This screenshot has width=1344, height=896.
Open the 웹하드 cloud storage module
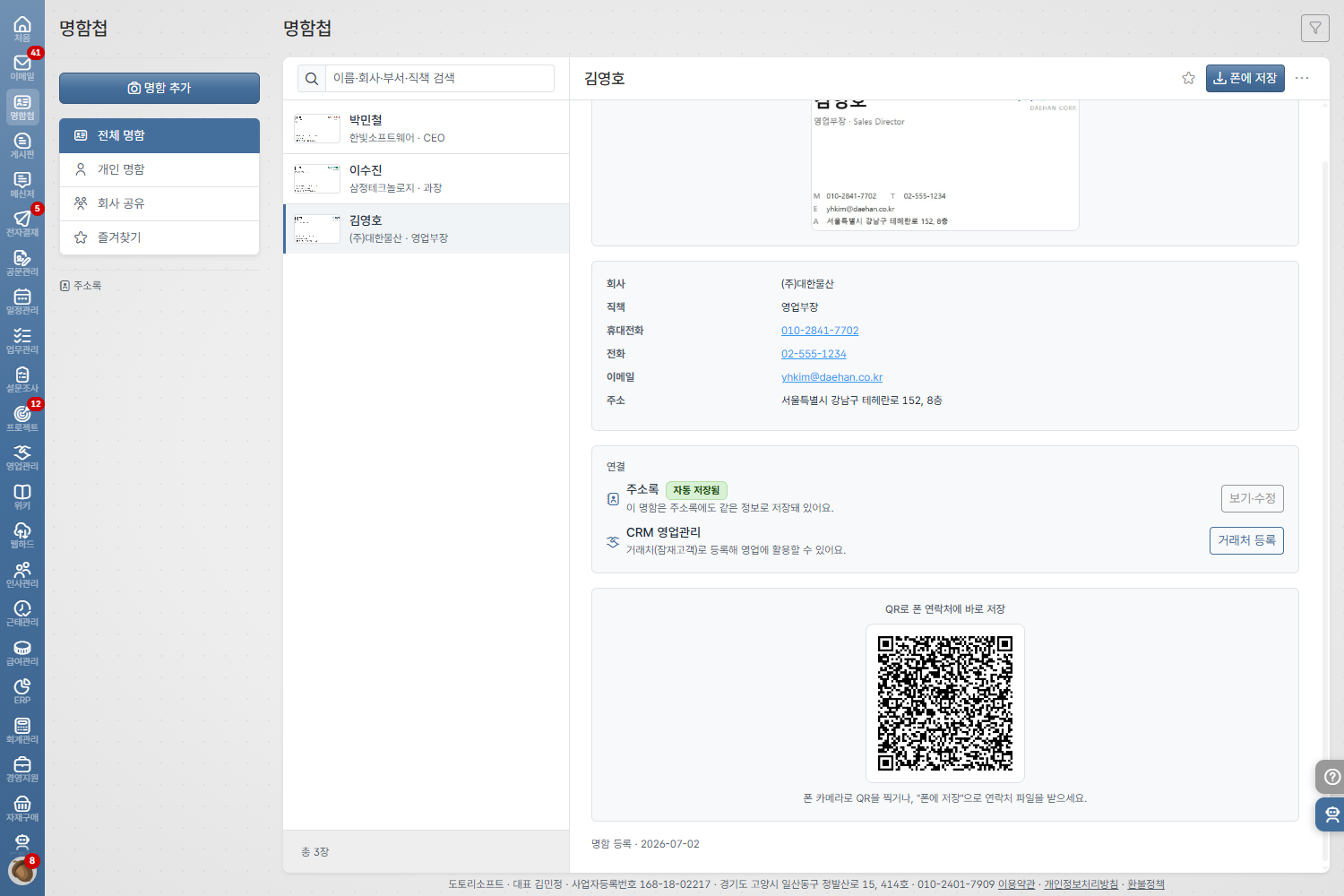[x=22, y=535]
